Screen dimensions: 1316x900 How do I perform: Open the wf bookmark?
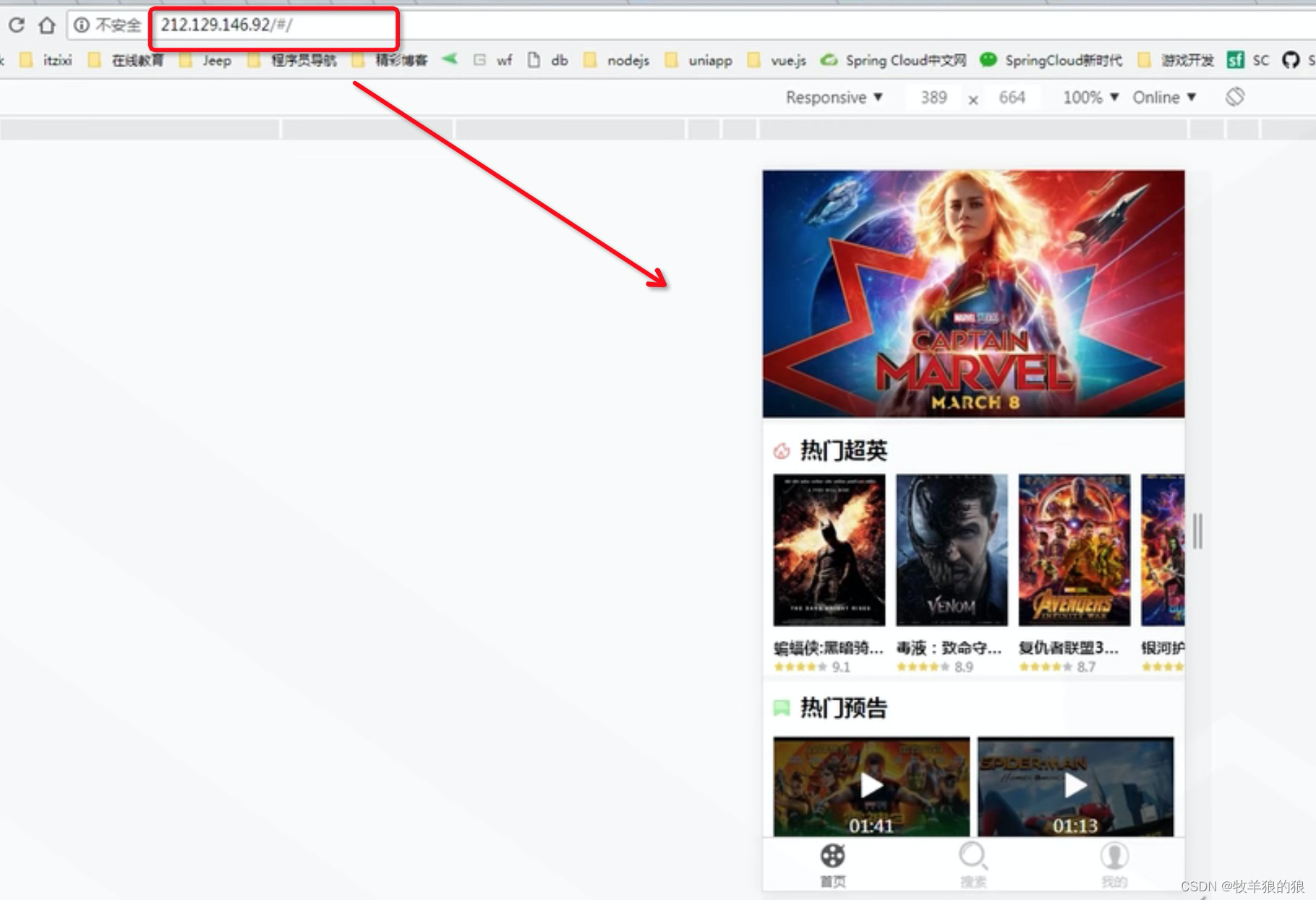coord(493,60)
